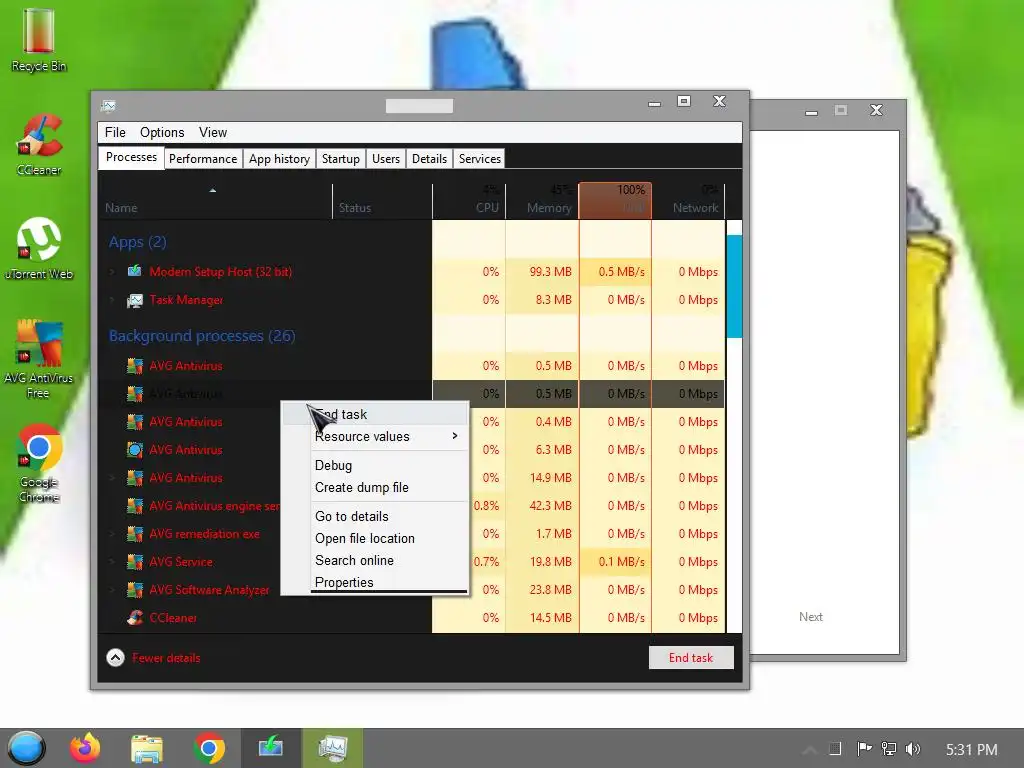Select the CCleaner process name
Viewport: 1024px width, 768px height.
pyautogui.click(x=173, y=618)
